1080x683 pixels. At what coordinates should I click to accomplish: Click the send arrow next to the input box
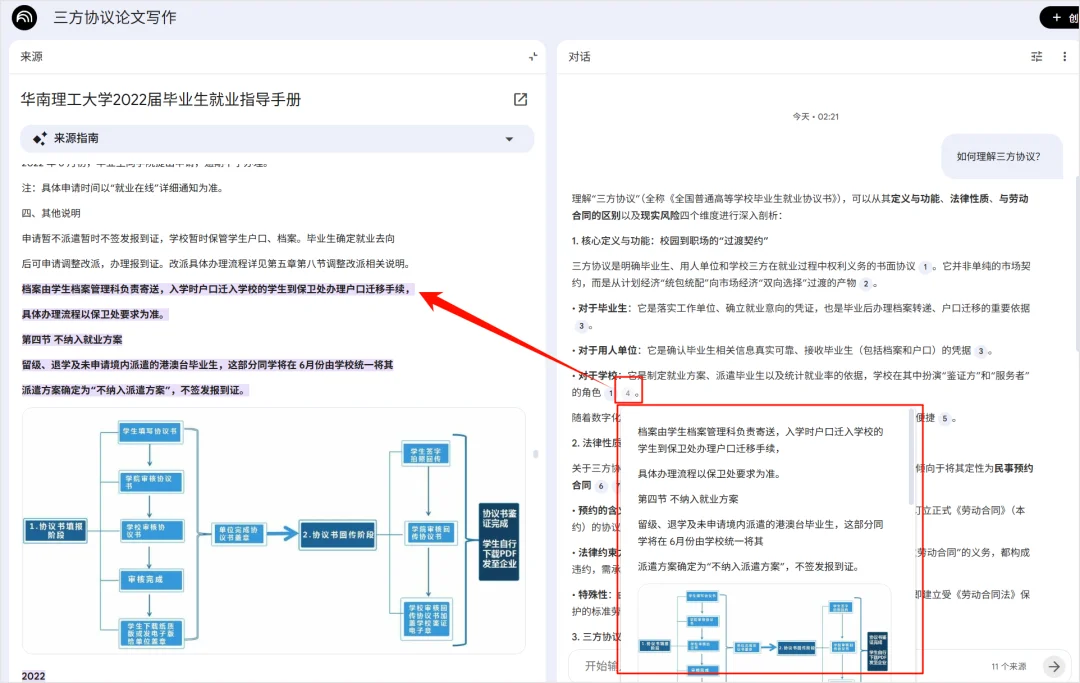(x=1054, y=666)
